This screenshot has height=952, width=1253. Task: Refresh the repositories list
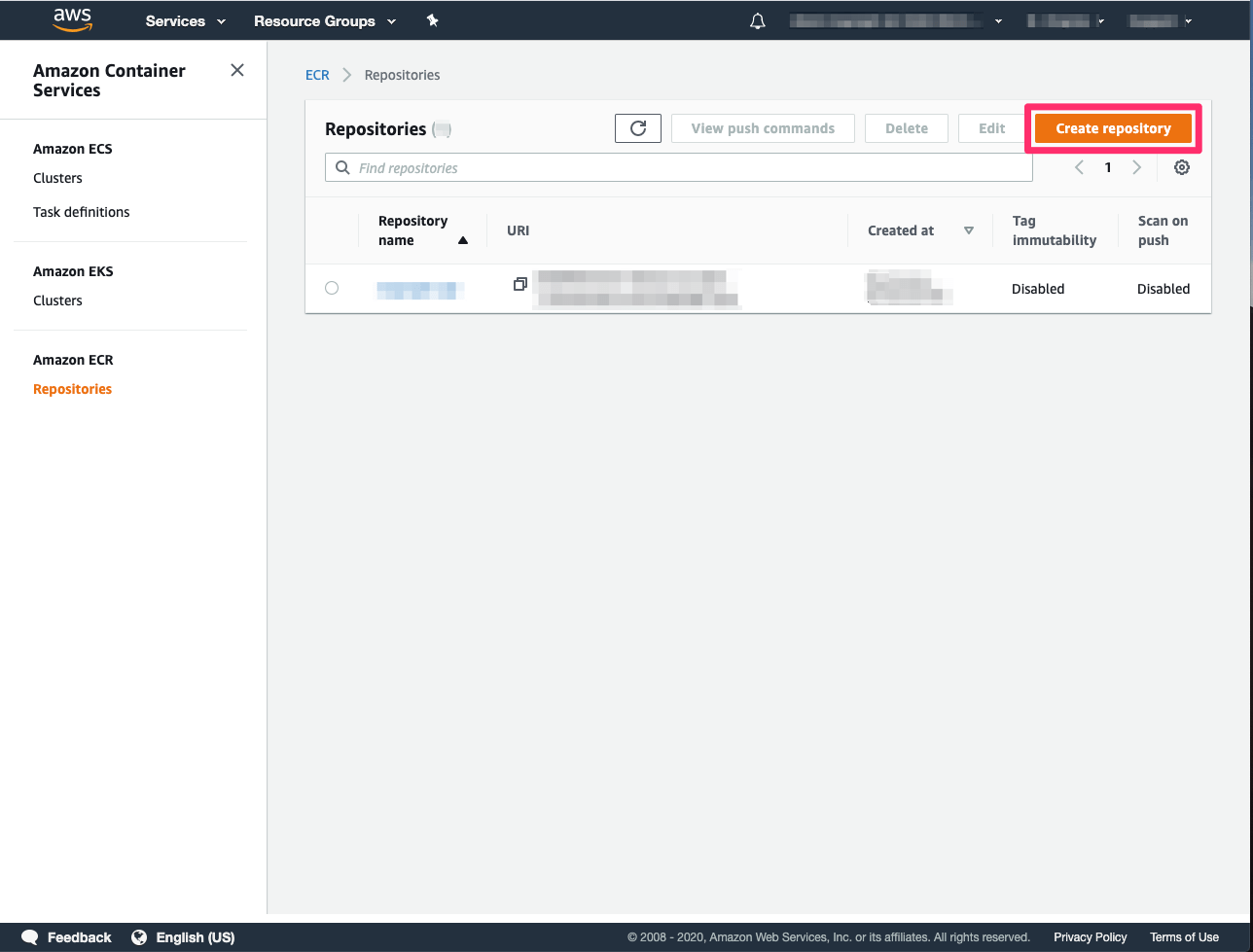[x=637, y=127]
